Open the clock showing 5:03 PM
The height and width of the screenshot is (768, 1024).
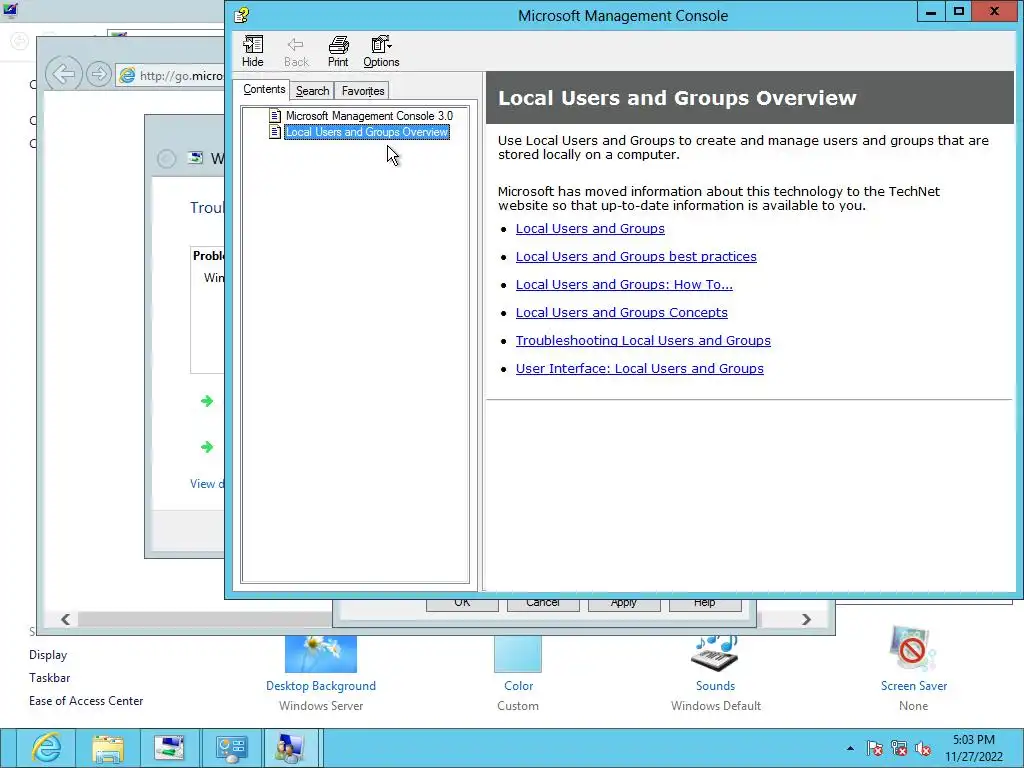pyautogui.click(x=974, y=748)
